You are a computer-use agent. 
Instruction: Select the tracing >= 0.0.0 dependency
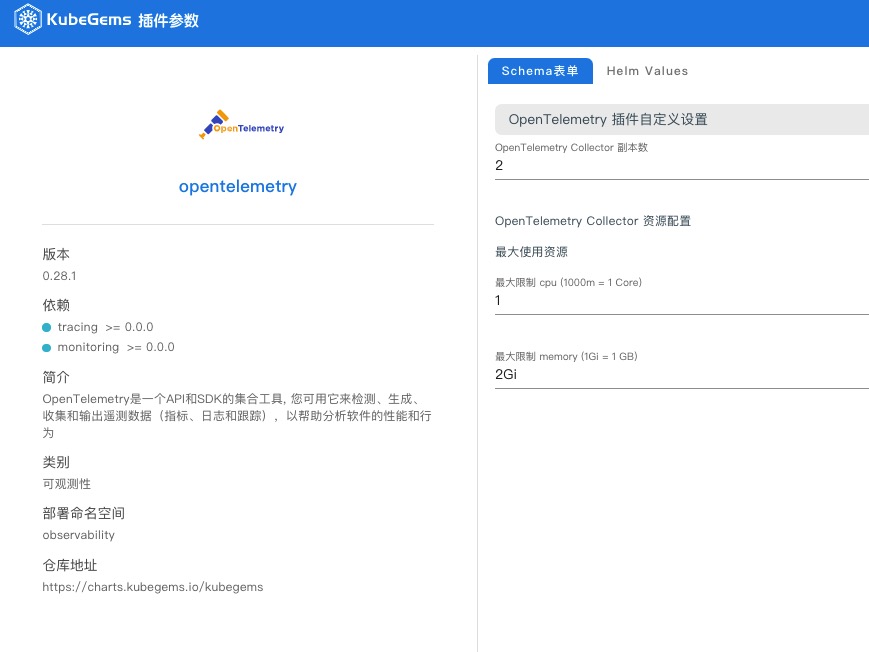pyautogui.click(x=105, y=327)
